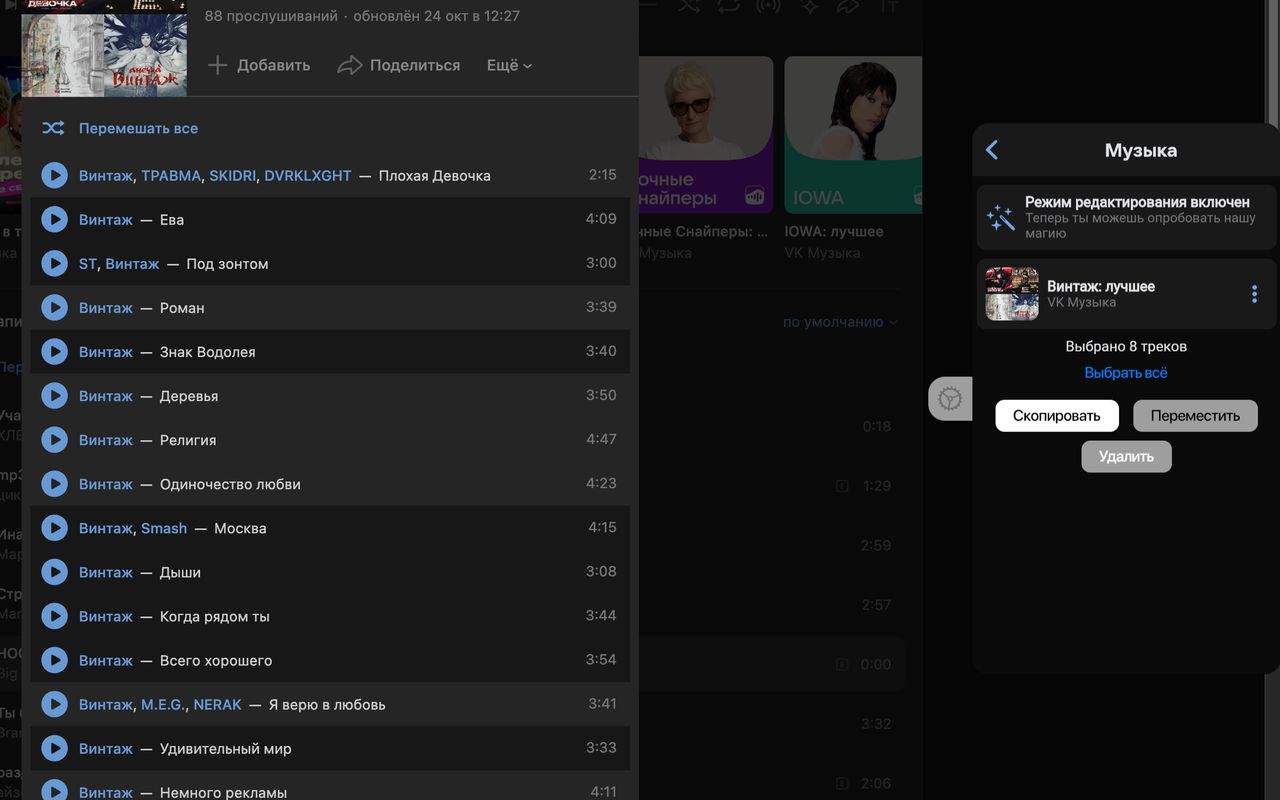
Task: Click the track title Религия
Action: coord(188,440)
